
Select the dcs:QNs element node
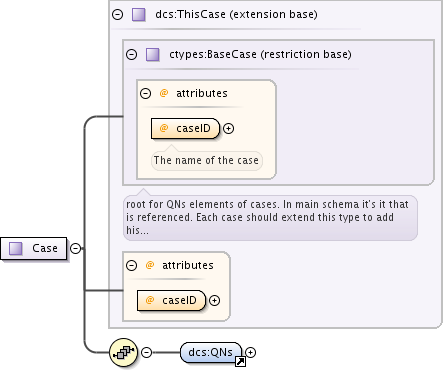[211, 352]
